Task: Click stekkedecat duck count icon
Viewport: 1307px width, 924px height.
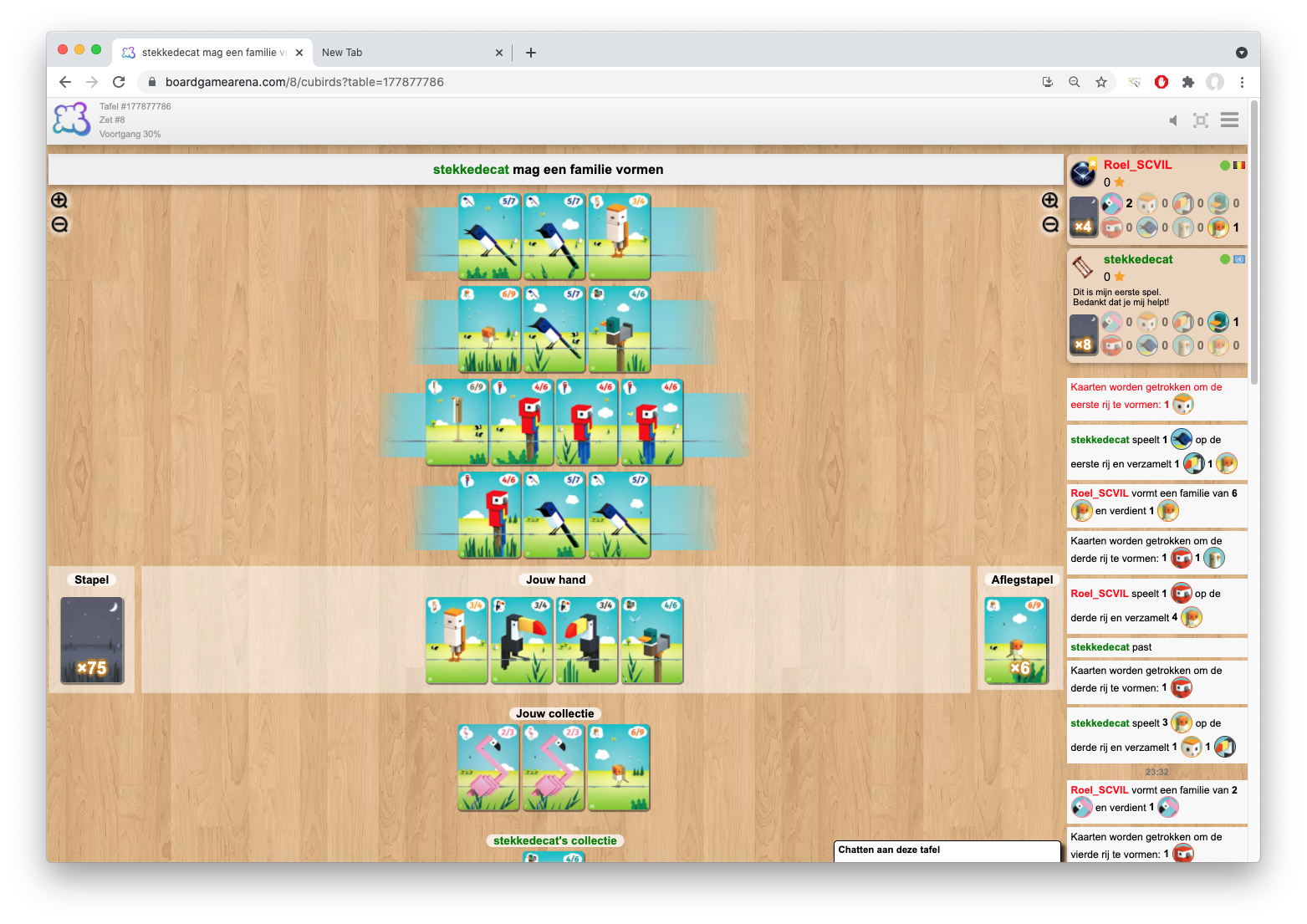Action: (x=1218, y=322)
